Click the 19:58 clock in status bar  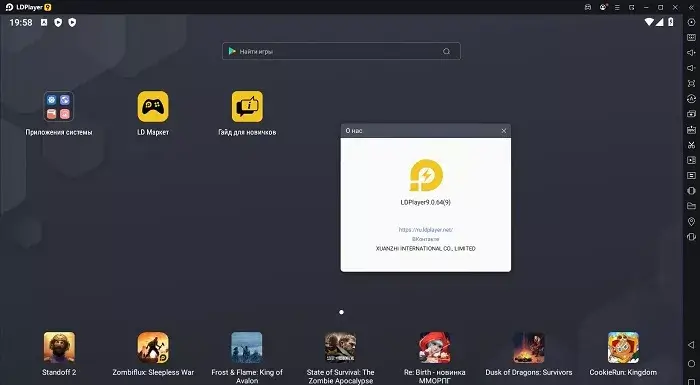(21, 22)
